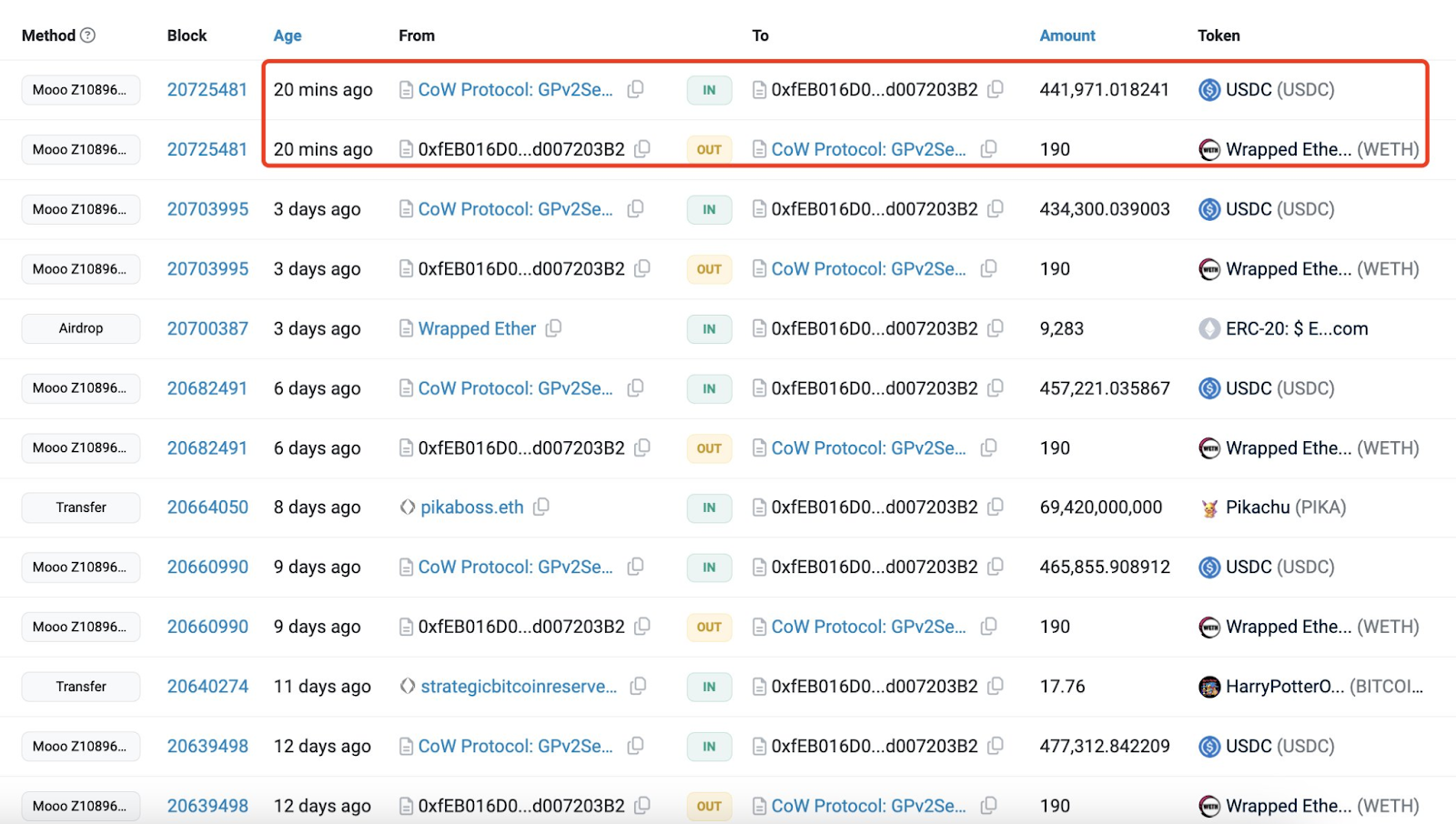Copy To address in 434,300.039003 USDC row

[996, 208]
